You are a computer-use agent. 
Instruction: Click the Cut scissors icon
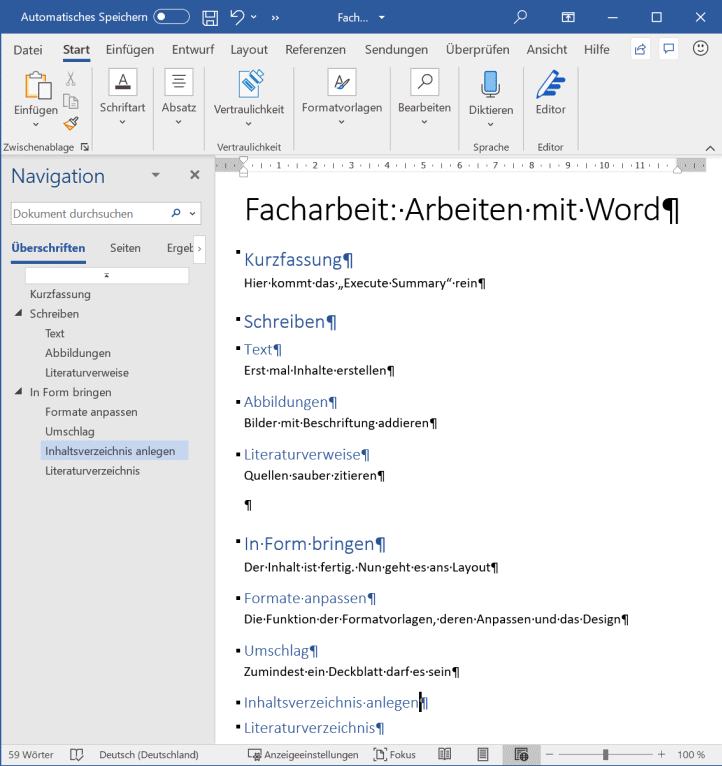tap(71, 79)
